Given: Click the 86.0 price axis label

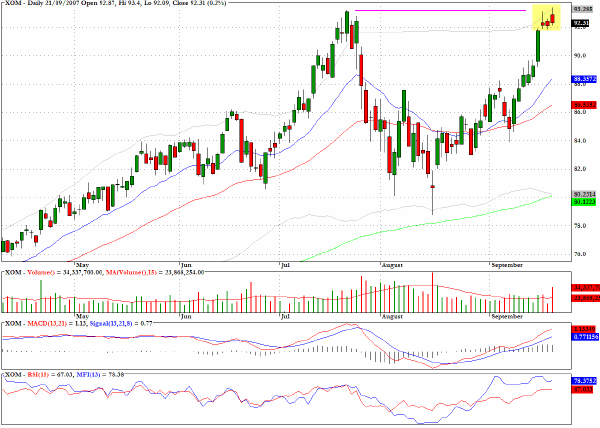Looking at the screenshot, I should tap(579, 112).
